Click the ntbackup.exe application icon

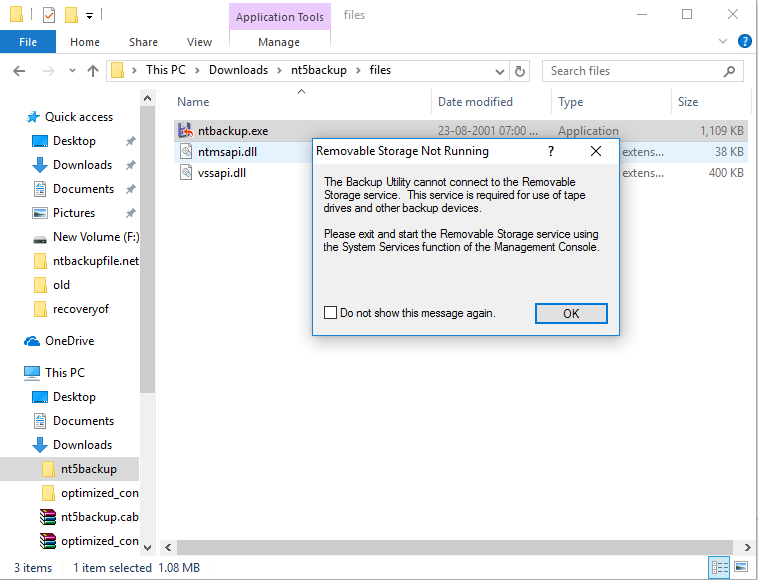186,130
